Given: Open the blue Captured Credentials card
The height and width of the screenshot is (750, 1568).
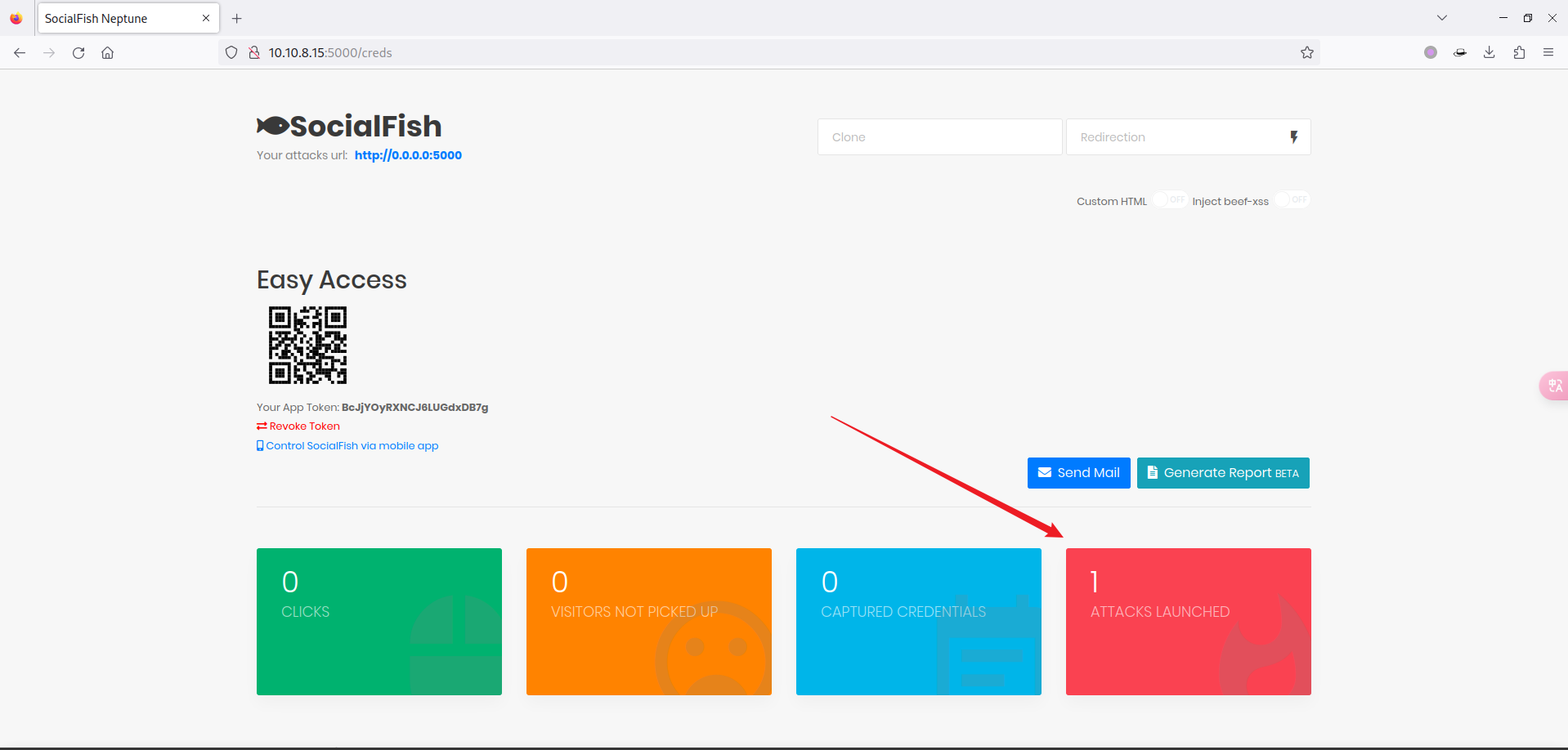Looking at the screenshot, I should click(x=919, y=622).
